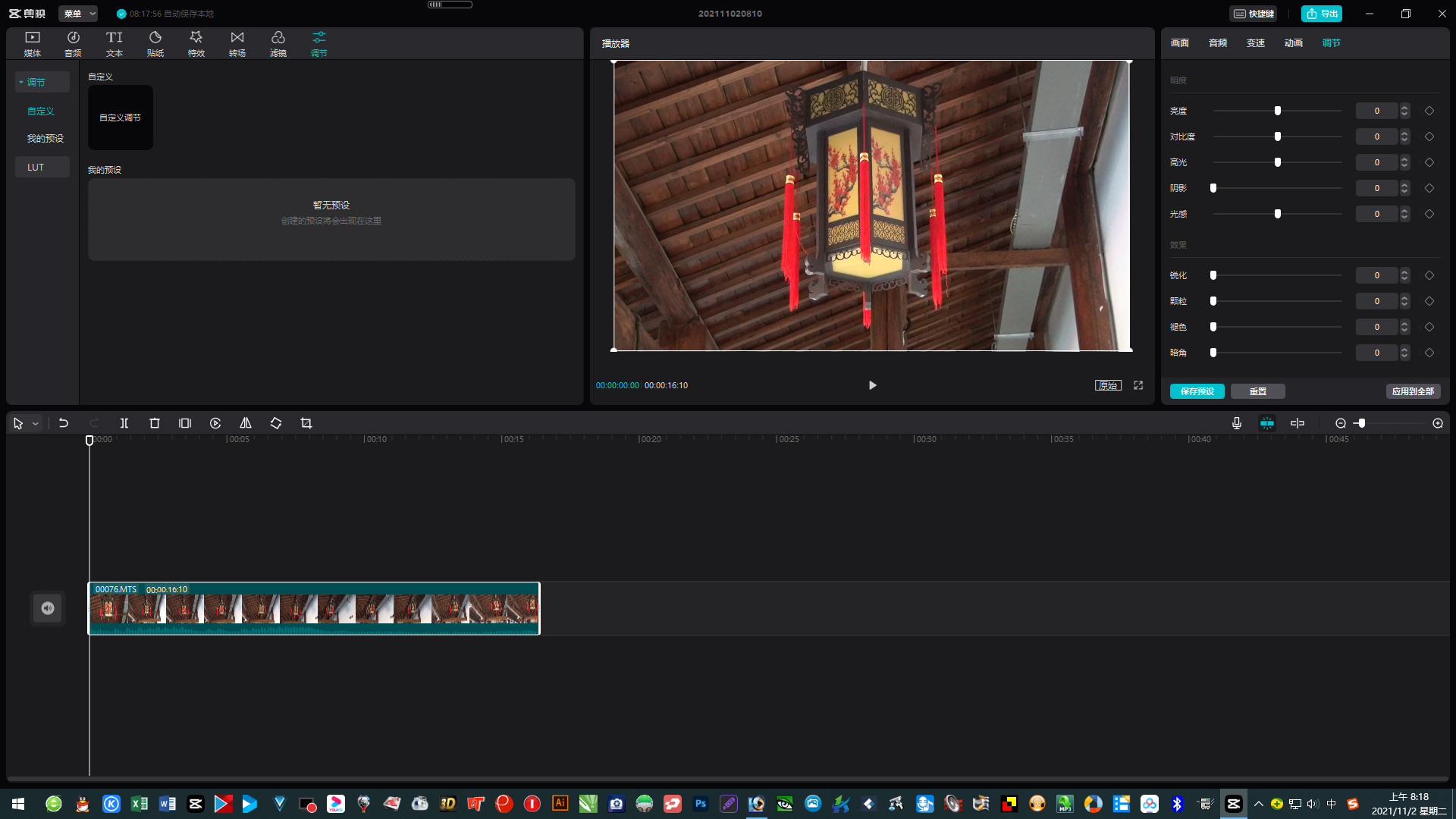The image size is (1456, 819).
Task: Click the microphone record voiceover icon
Action: 1237,423
